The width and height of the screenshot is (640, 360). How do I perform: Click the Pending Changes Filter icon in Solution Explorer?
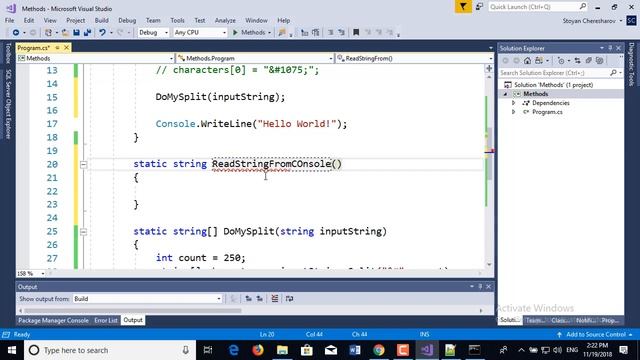click(x=561, y=61)
